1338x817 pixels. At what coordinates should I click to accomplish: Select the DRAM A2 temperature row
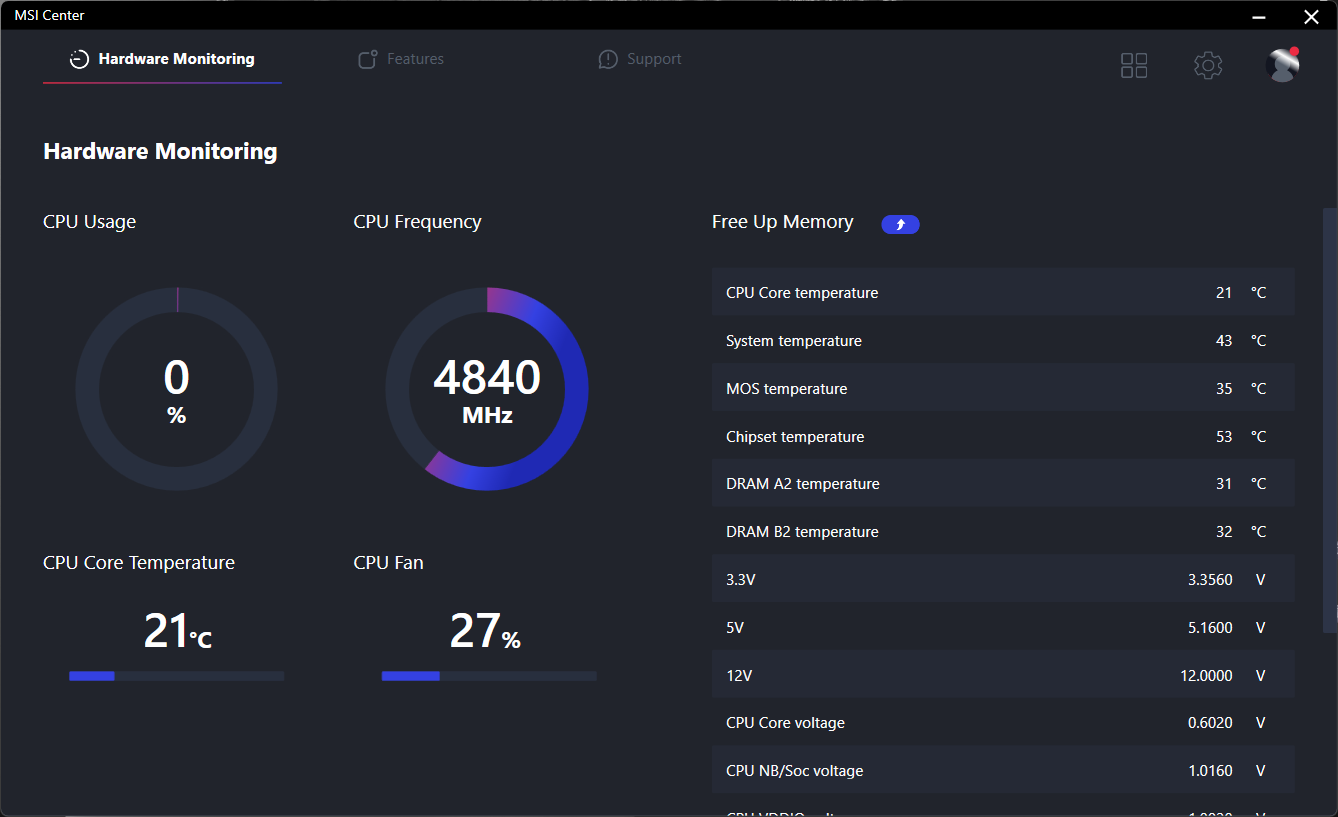1003,484
